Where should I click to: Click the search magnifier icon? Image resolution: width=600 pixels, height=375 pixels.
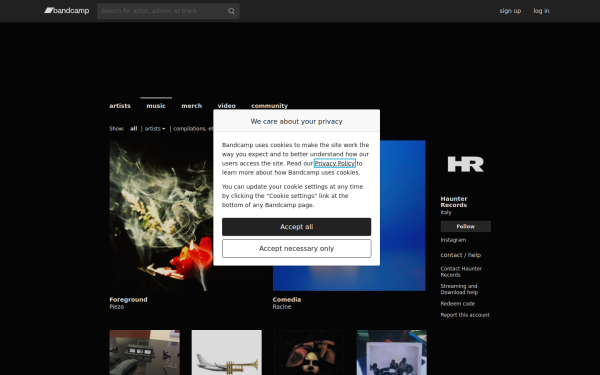(x=231, y=11)
